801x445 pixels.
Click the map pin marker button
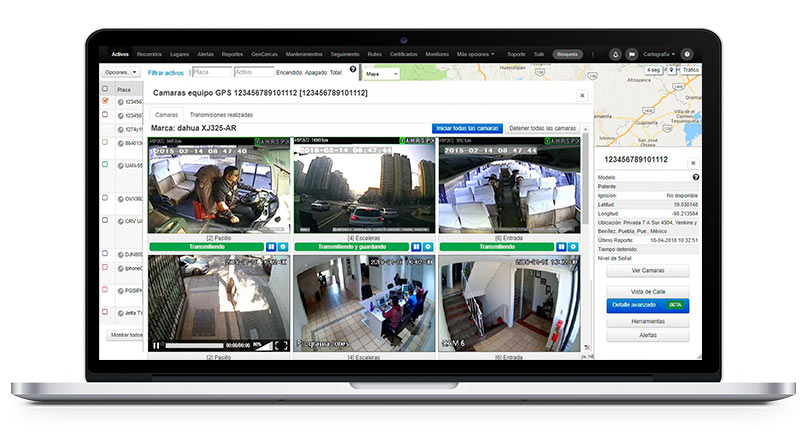(671, 70)
